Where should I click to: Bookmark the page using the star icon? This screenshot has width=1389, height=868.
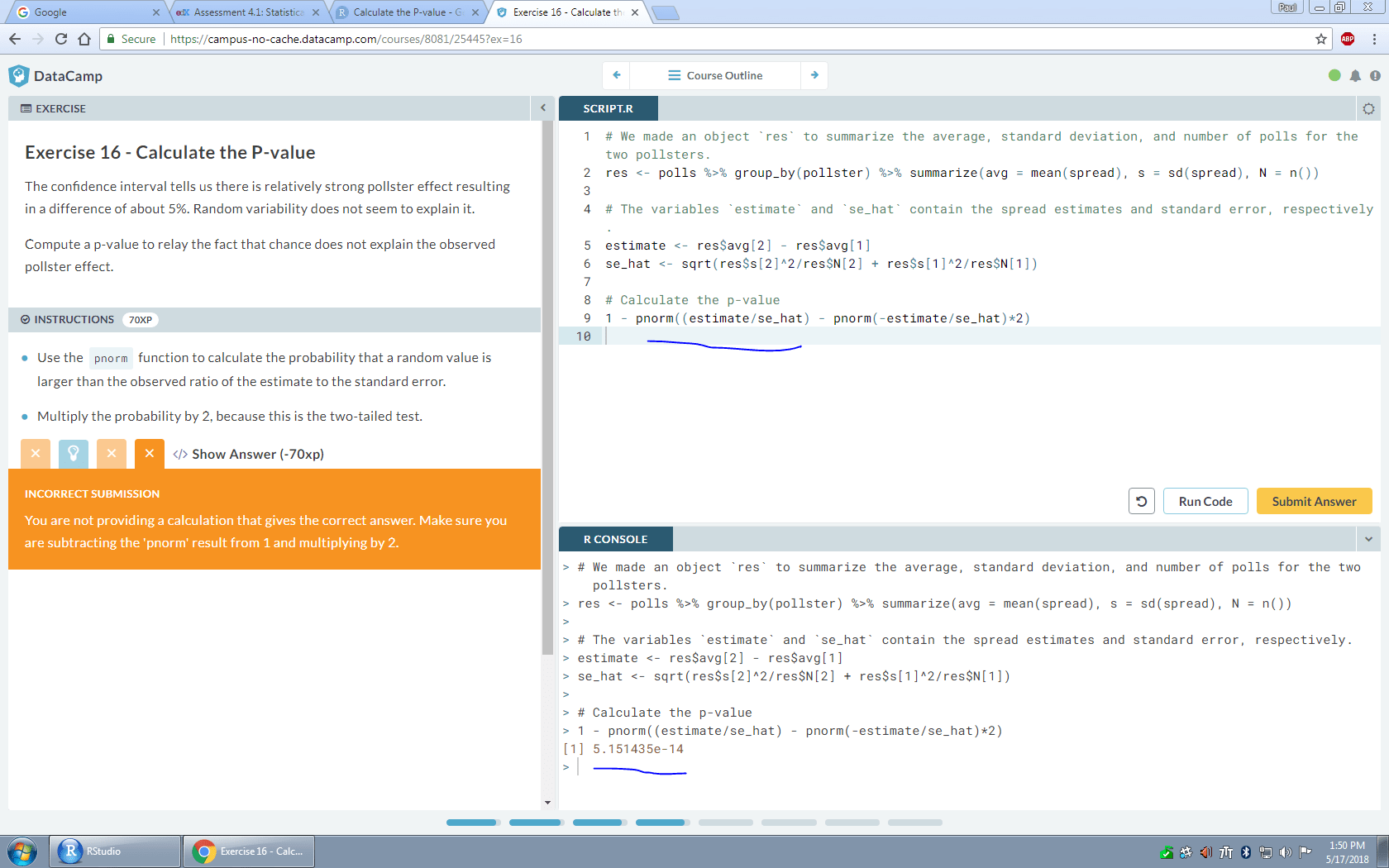(x=1320, y=38)
